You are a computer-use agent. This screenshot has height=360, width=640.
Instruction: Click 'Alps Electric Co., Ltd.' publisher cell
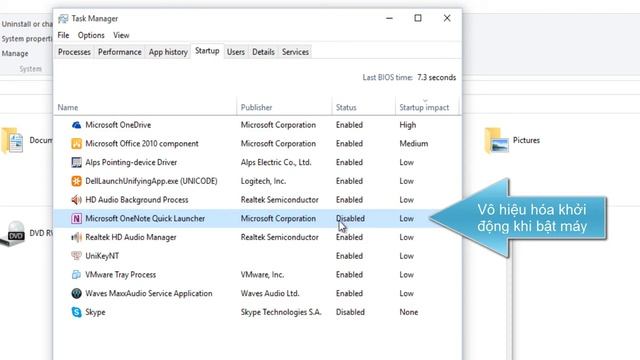[276, 162]
